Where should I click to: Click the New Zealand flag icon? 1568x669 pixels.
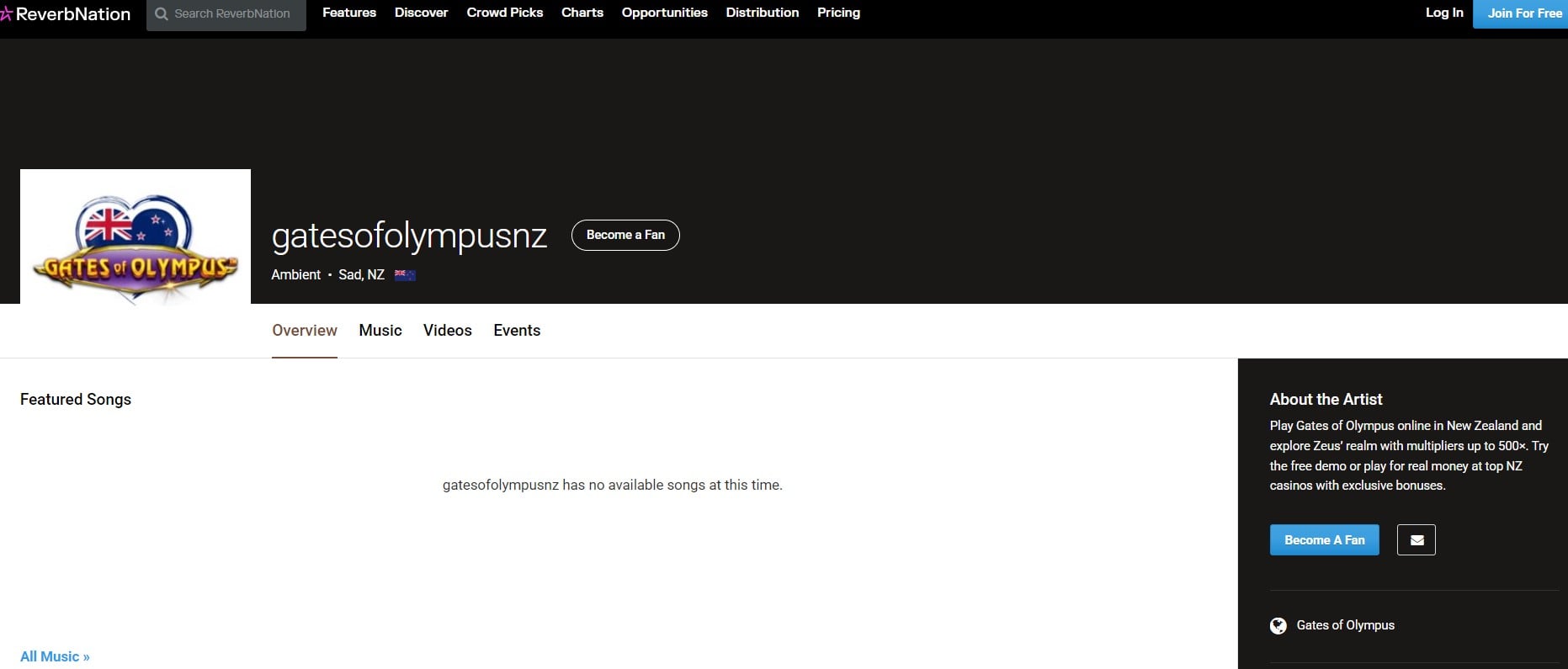click(x=405, y=275)
